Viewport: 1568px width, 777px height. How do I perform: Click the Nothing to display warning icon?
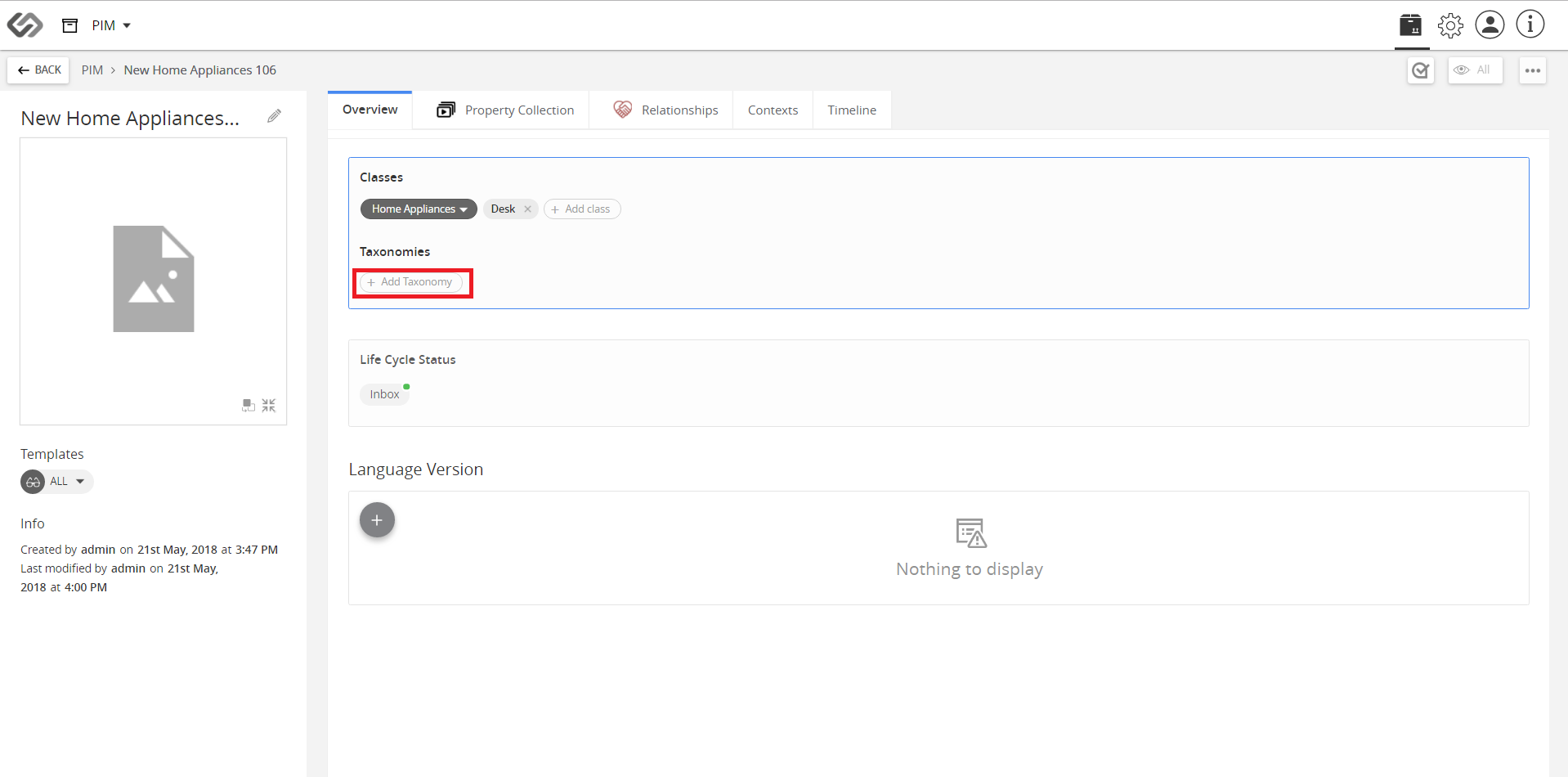coord(971,533)
